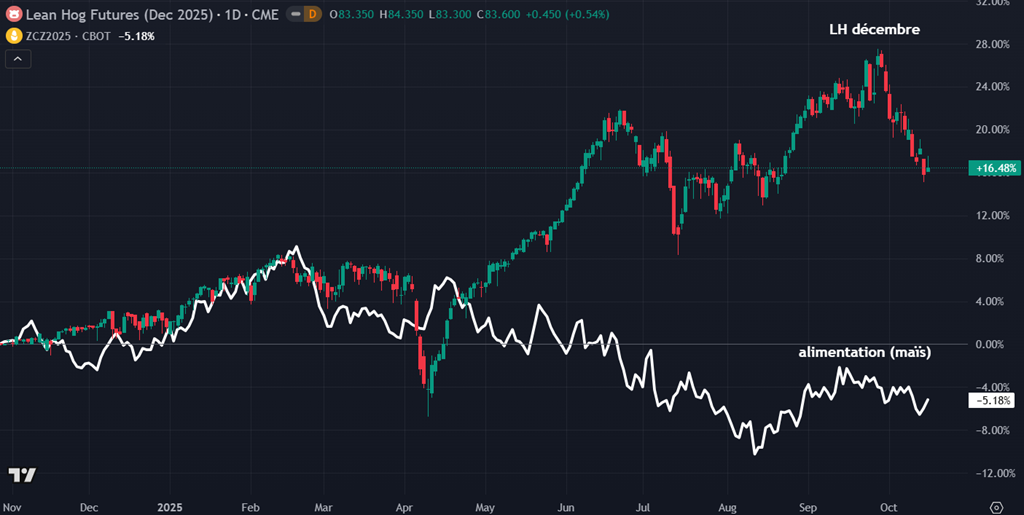Click the 'LH décembre' text annotation
1024x515 pixels.
click(x=874, y=30)
